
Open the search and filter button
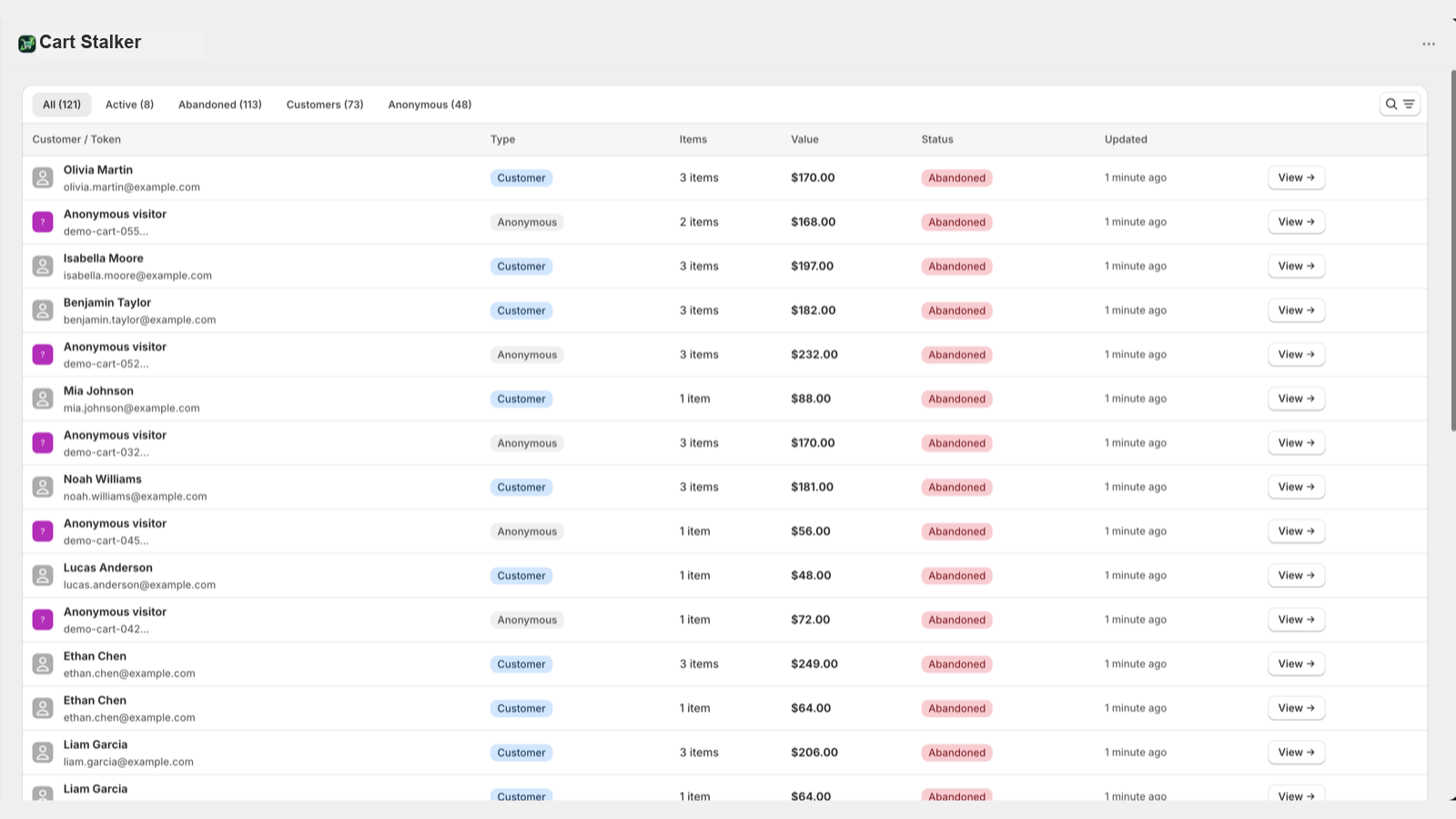tap(1400, 104)
